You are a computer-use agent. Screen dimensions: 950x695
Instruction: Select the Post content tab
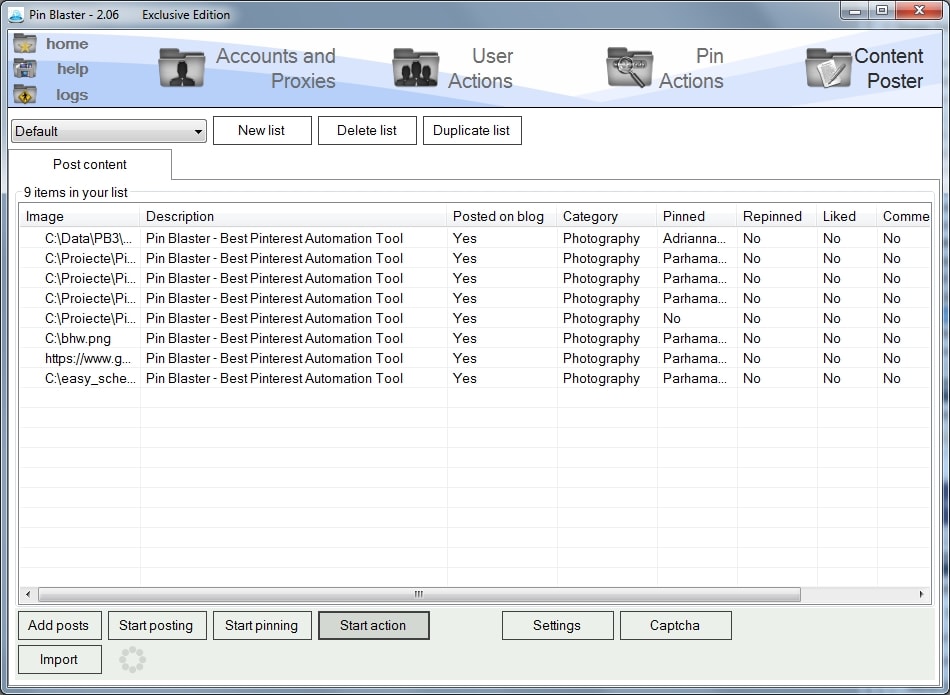point(90,165)
